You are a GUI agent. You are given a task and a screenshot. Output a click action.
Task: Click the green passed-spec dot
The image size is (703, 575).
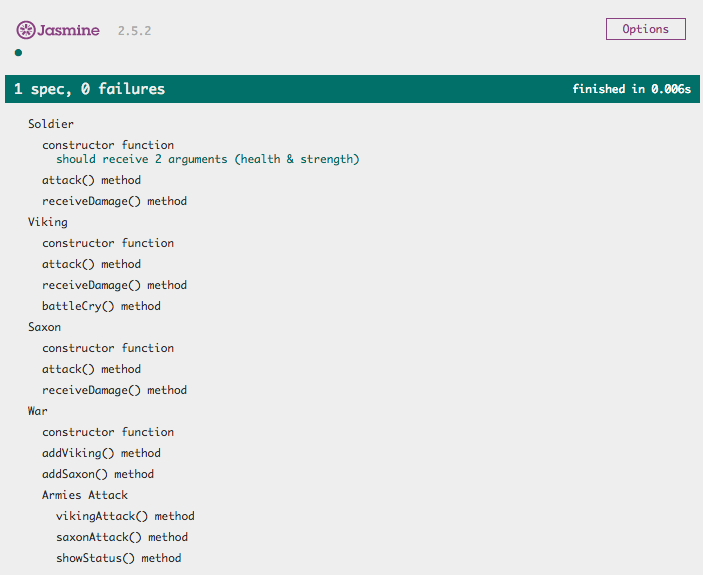[18, 53]
